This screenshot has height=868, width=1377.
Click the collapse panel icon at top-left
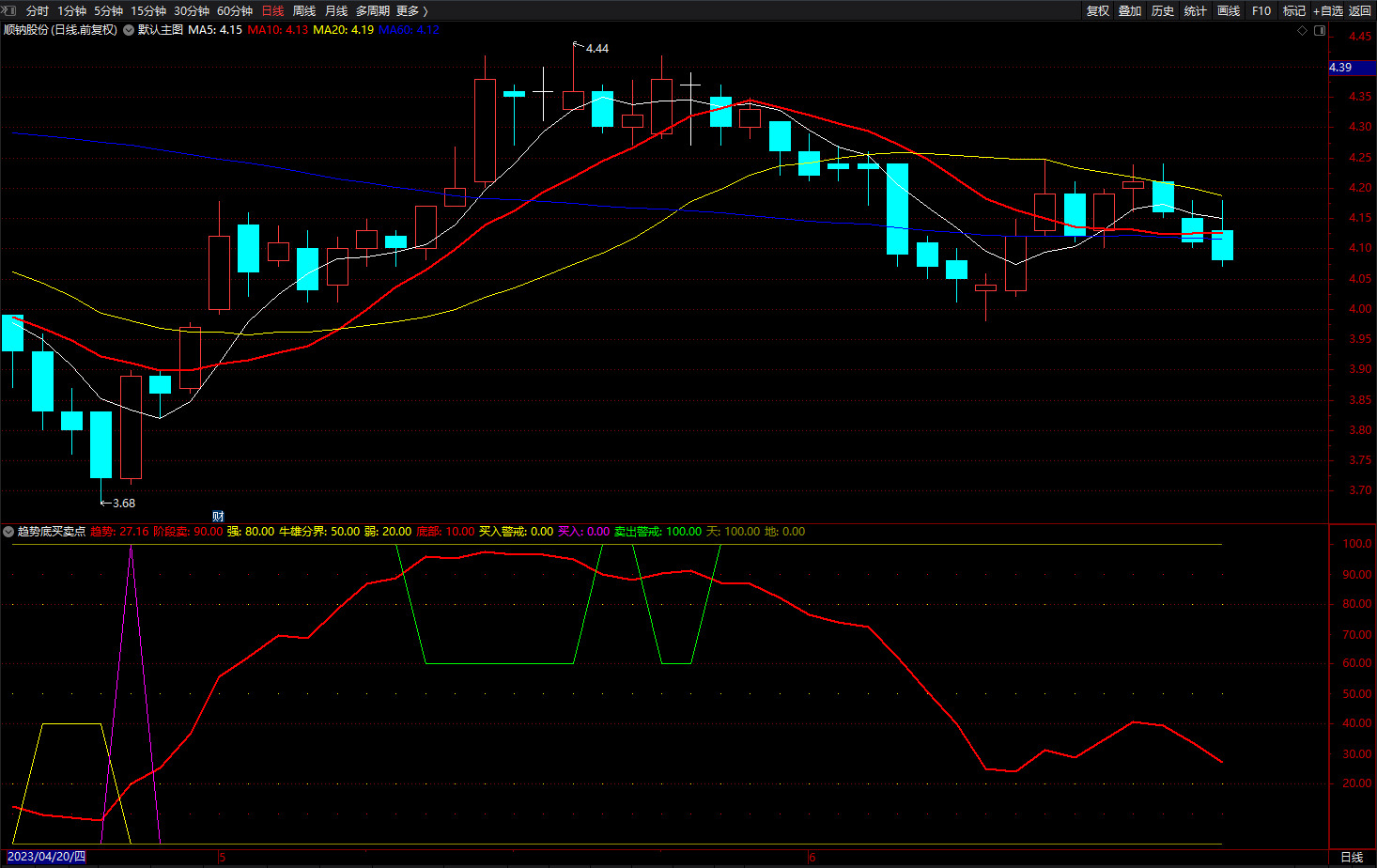pyautogui.click(x=9, y=10)
